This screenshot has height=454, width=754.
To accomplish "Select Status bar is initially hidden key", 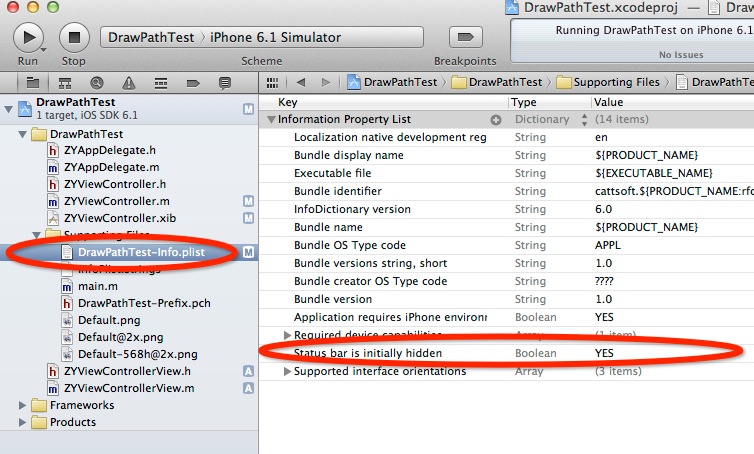I will (367, 353).
